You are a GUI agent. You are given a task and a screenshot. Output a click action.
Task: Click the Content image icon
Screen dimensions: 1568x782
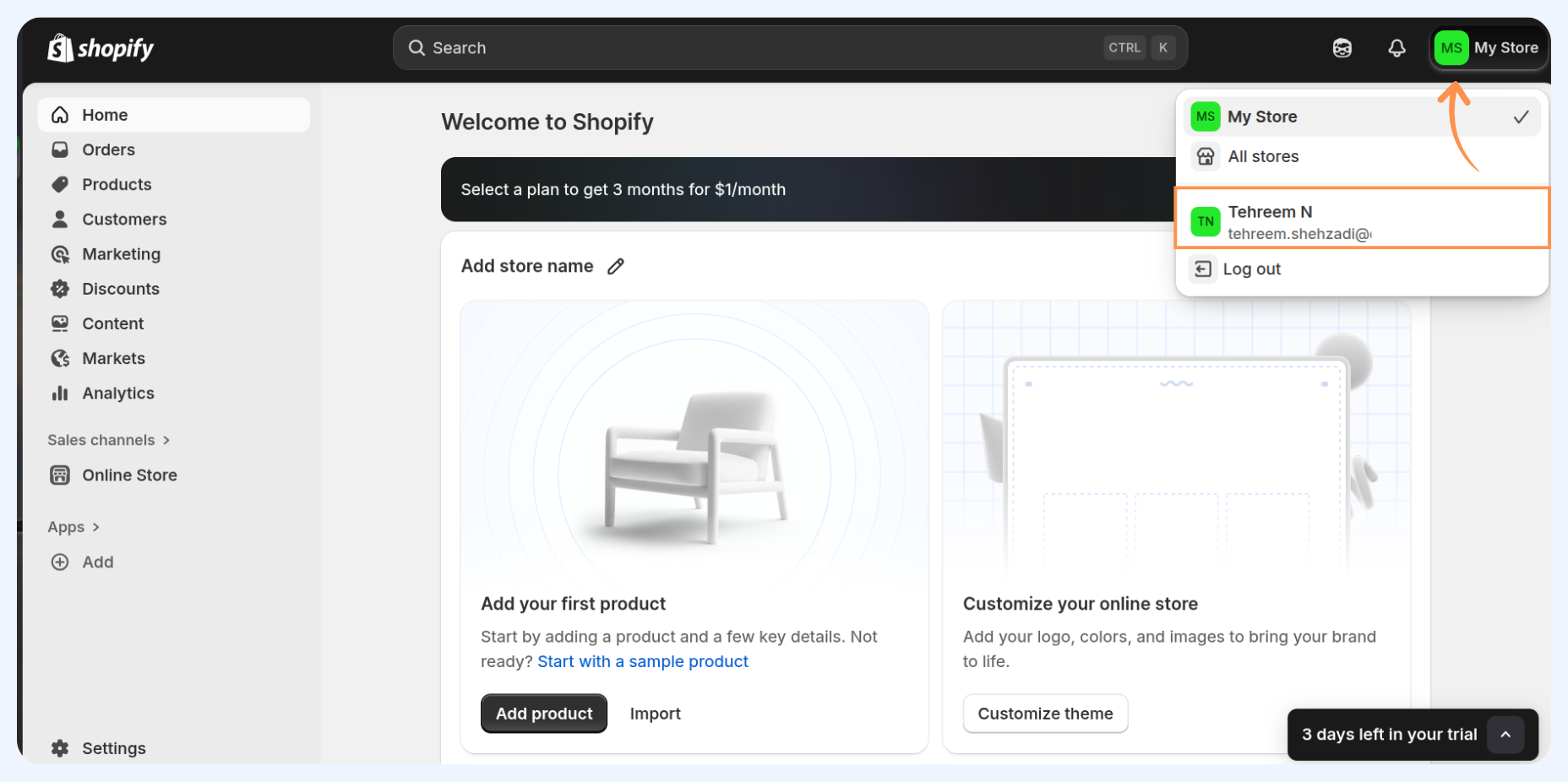click(x=60, y=323)
